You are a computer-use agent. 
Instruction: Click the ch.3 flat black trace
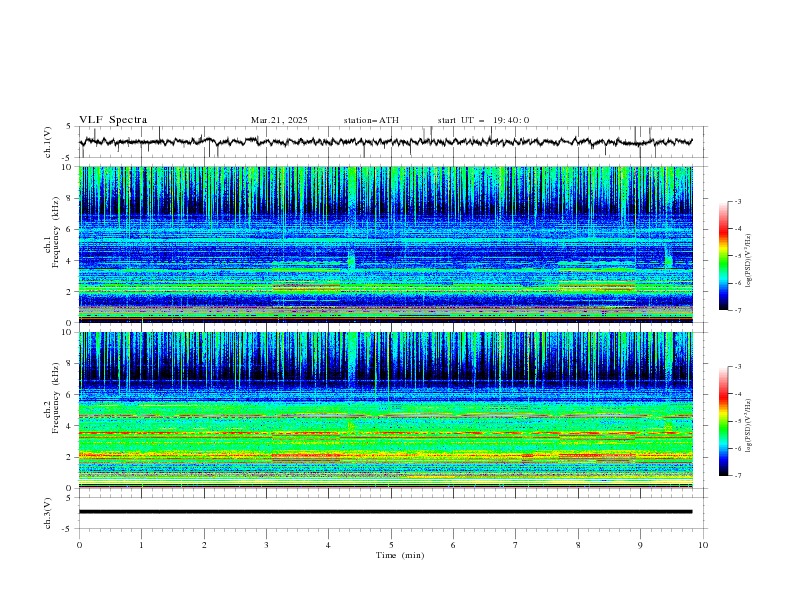click(386, 512)
